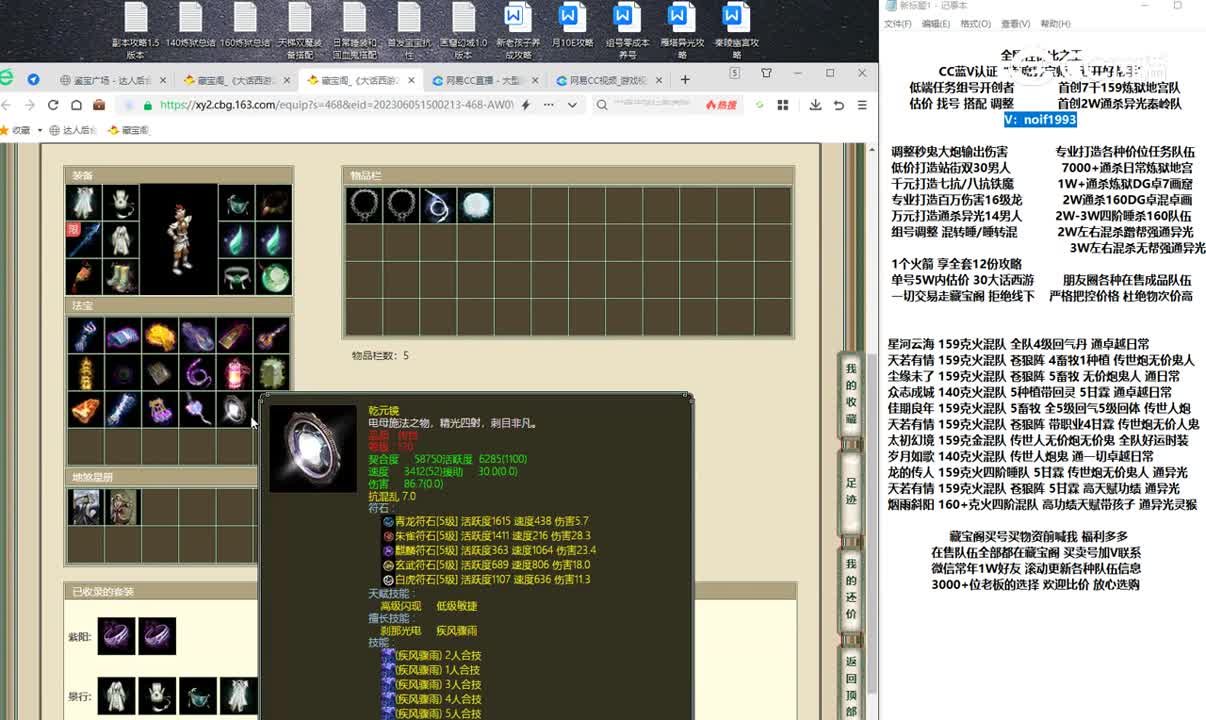Expand the 收藏 bookmarks dropdown arrow
This screenshot has width=1206, height=720.
point(41,130)
